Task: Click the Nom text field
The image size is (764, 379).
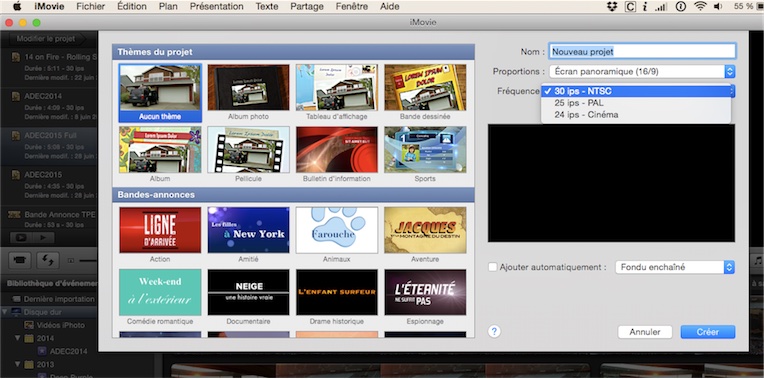Action: coord(642,51)
